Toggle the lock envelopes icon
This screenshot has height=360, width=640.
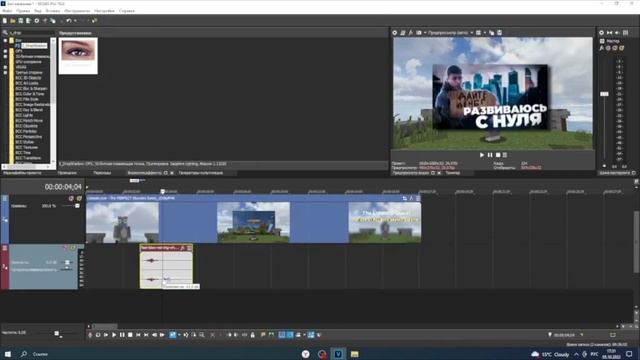click(x=253, y=335)
